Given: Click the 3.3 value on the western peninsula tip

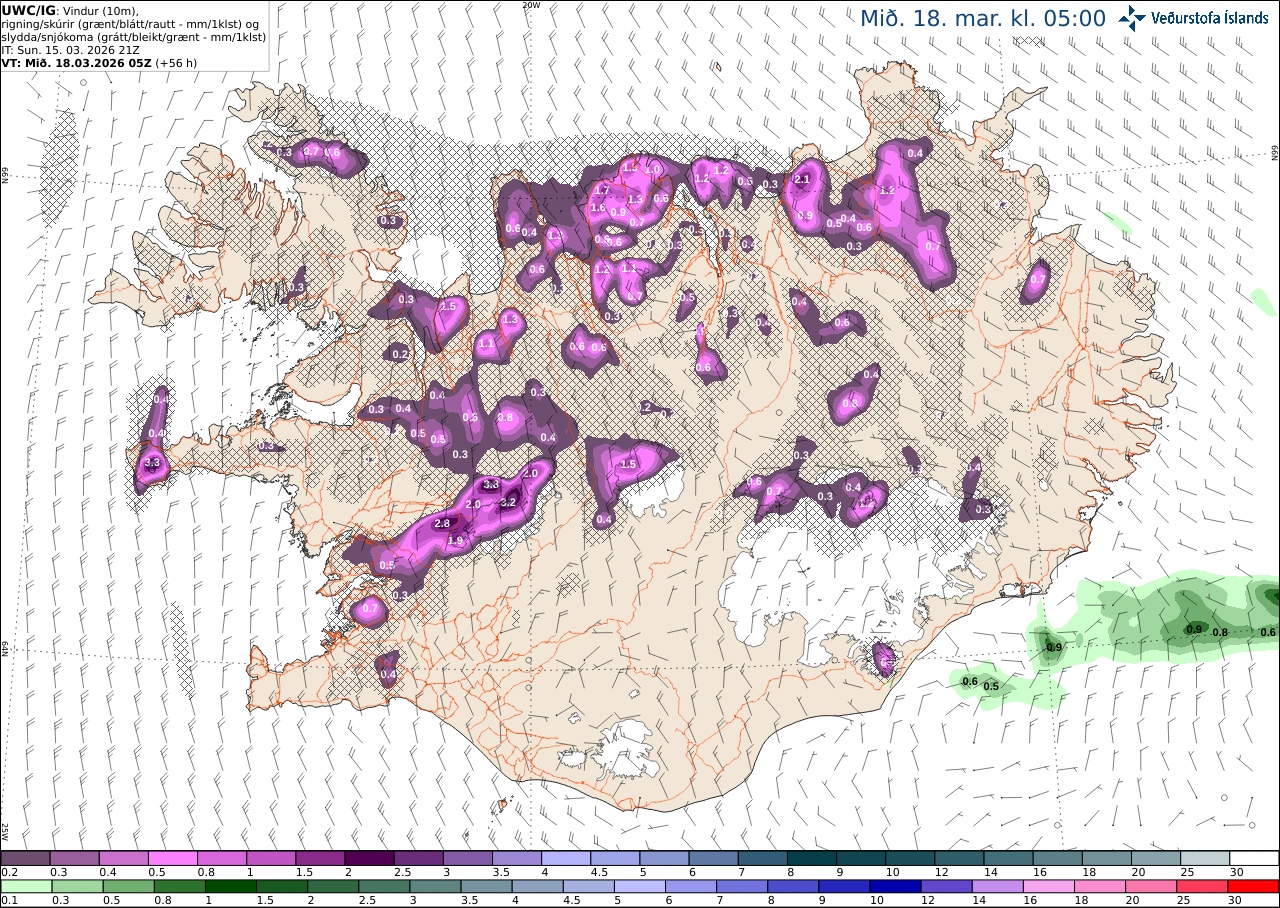Looking at the screenshot, I should pos(152,464).
